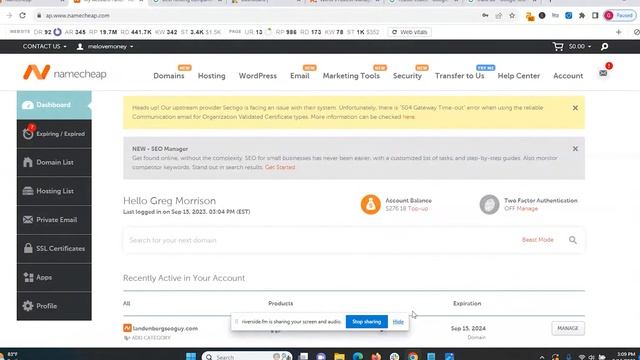Open Chrome from taskbar
Image resolution: width=640 pixels, height=360 pixels.
tap(413, 356)
